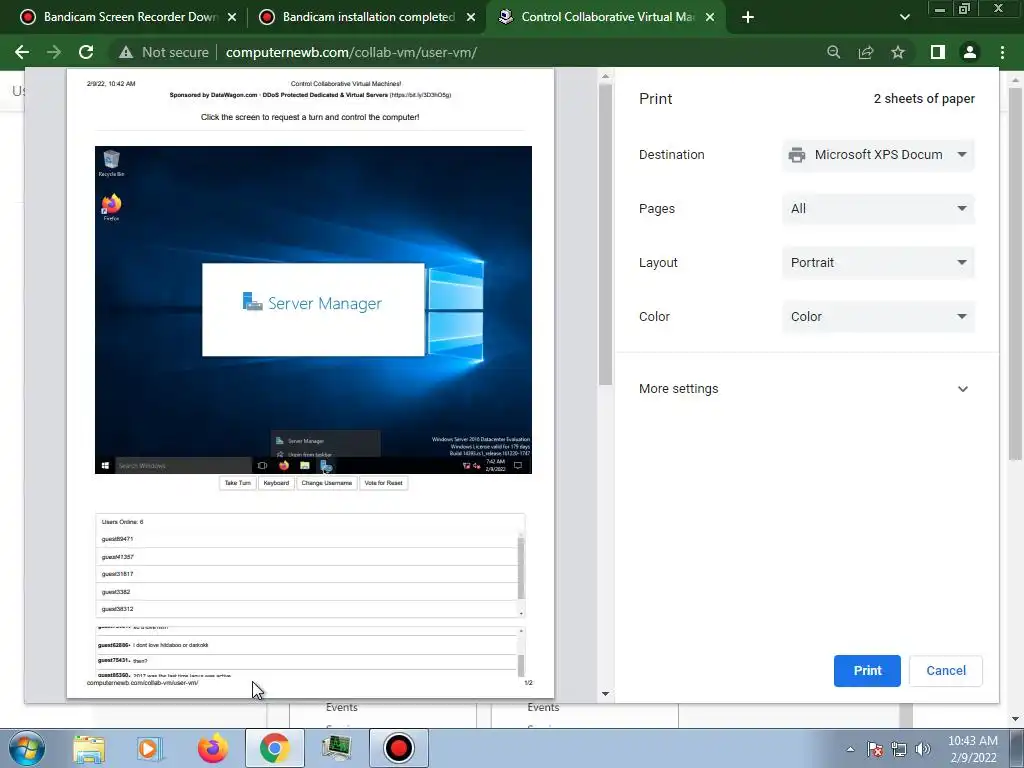Click the share page icon

866,52
